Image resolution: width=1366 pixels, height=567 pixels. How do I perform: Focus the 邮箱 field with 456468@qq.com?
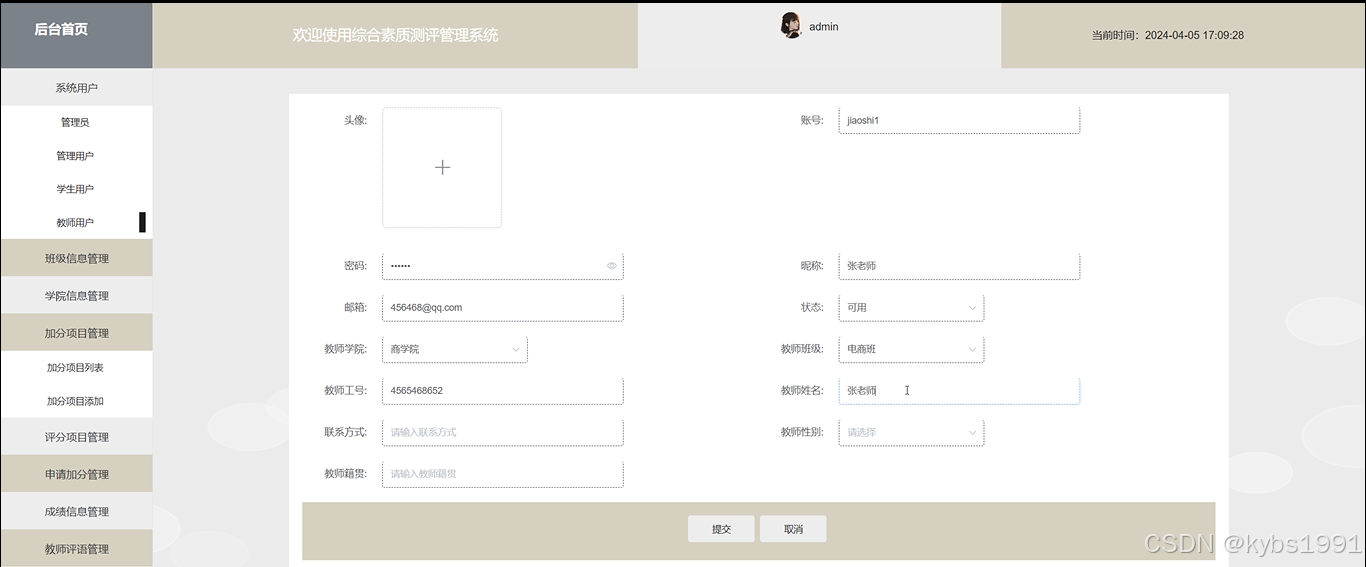[x=502, y=308]
